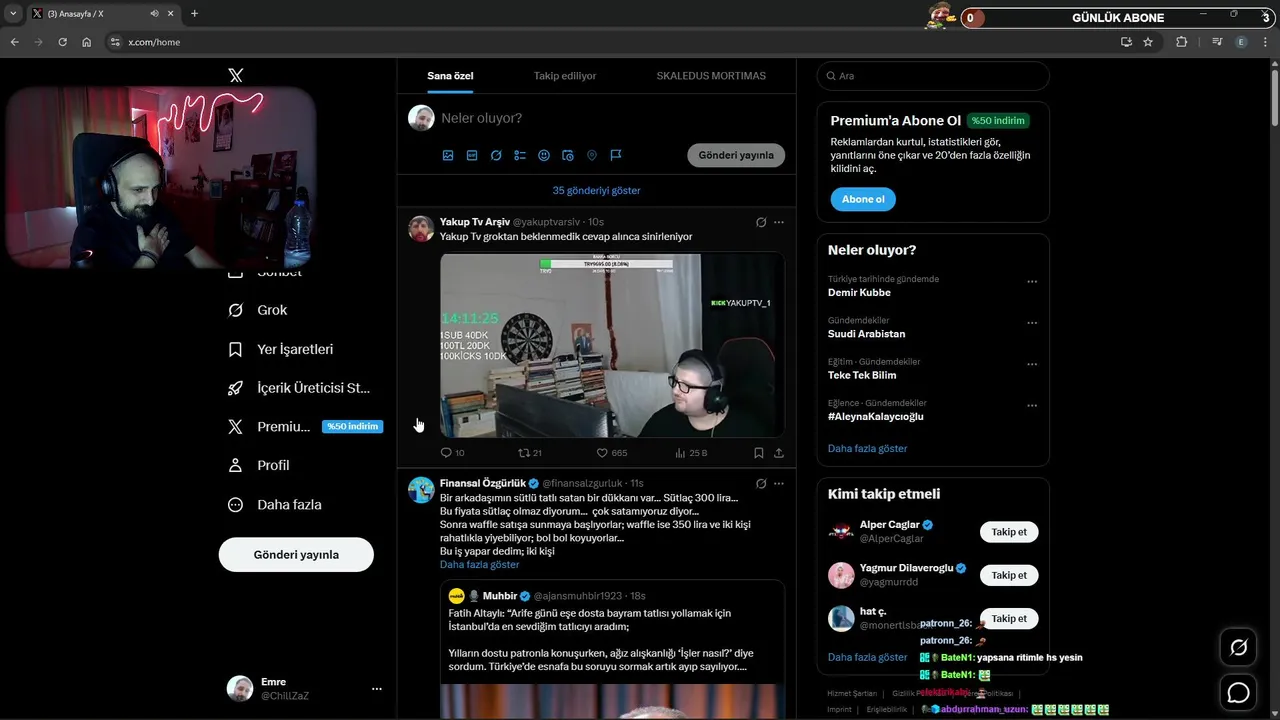Image resolution: width=1280 pixels, height=720 pixels.
Task: Mute tab audio speaker icon
Action: pos(155,14)
